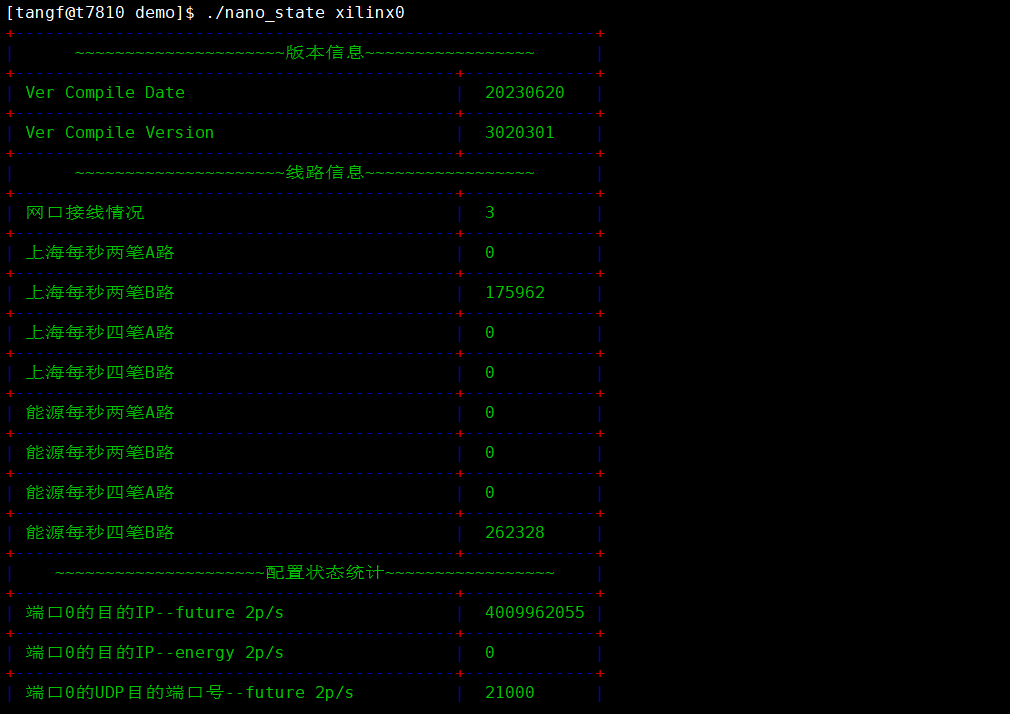The image size is (1010, 714).
Task: Select the 上海每秒两笔A路 label
Action: point(100,253)
